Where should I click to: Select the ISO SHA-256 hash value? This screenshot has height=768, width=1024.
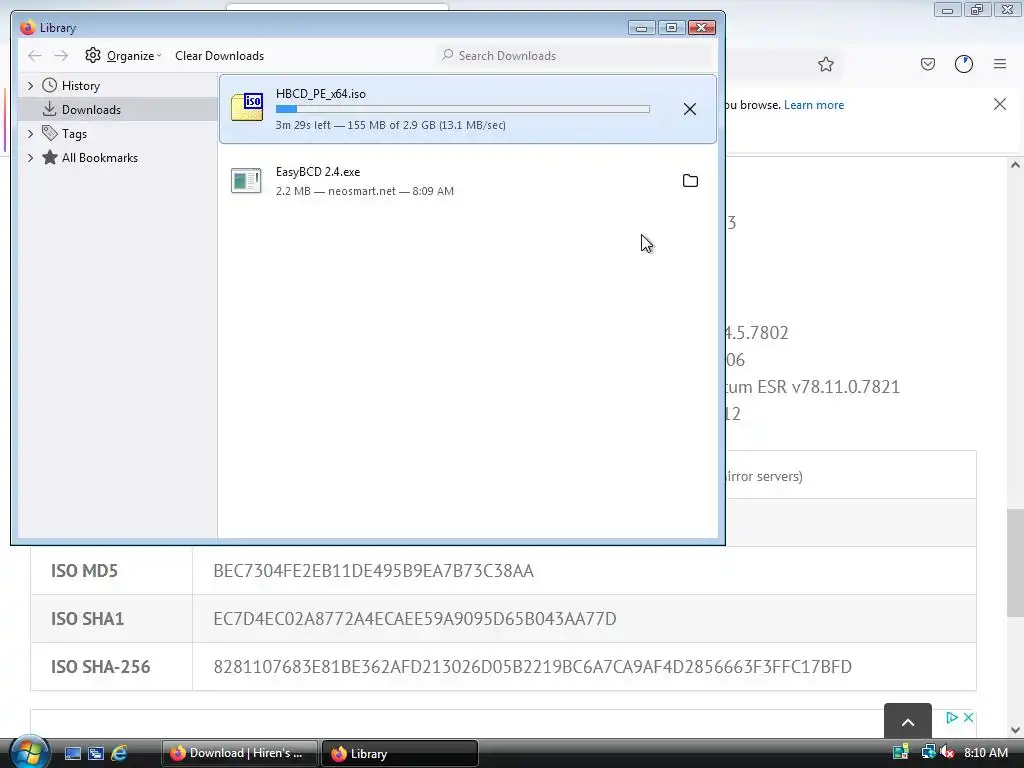point(532,667)
